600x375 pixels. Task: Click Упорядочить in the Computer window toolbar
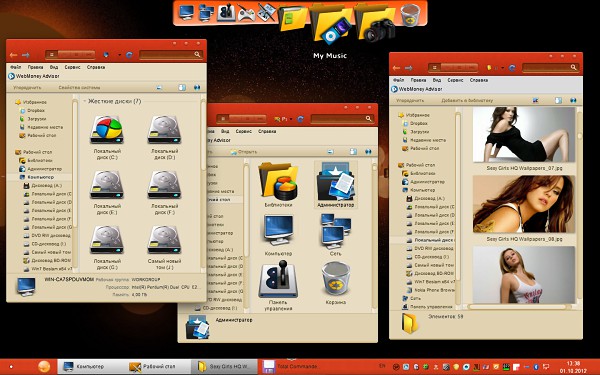click(27, 88)
